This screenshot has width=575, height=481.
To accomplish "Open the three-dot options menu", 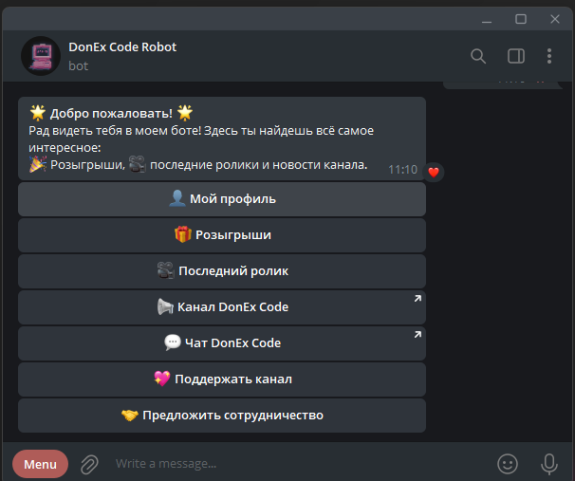I will point(549,56).
